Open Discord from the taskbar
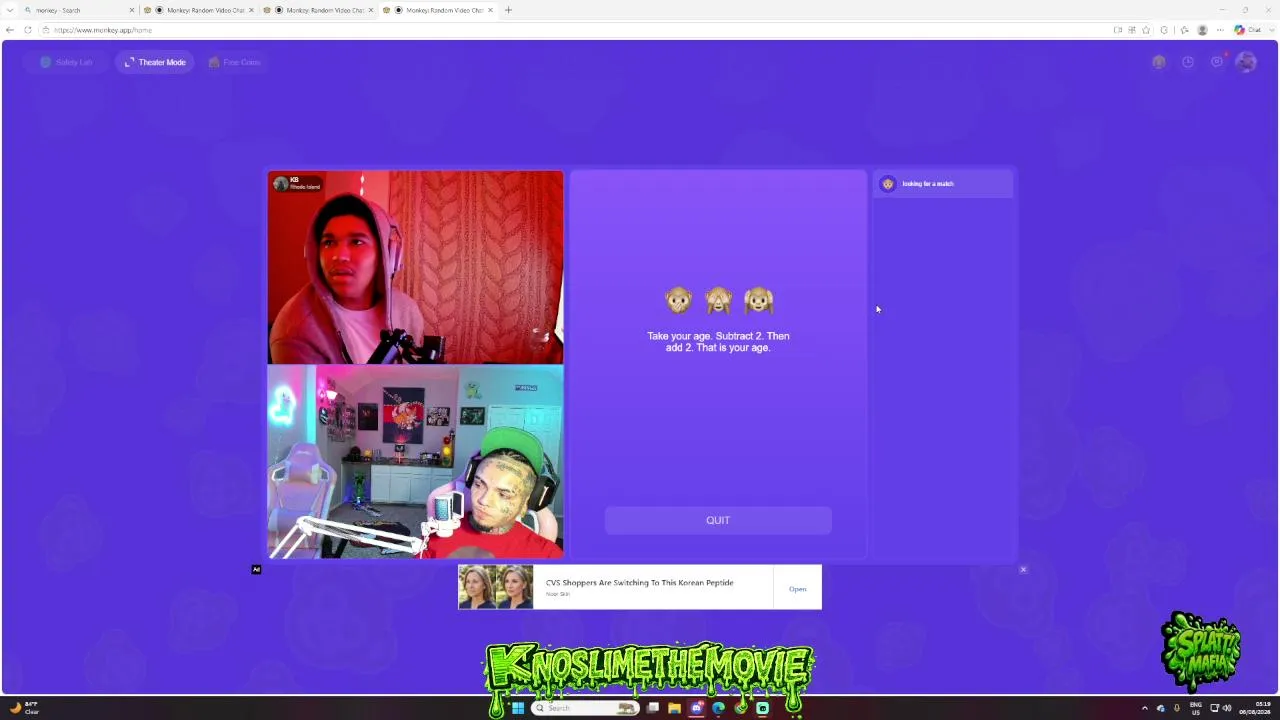Screen dimensions: 1280x720 point(697,708)
